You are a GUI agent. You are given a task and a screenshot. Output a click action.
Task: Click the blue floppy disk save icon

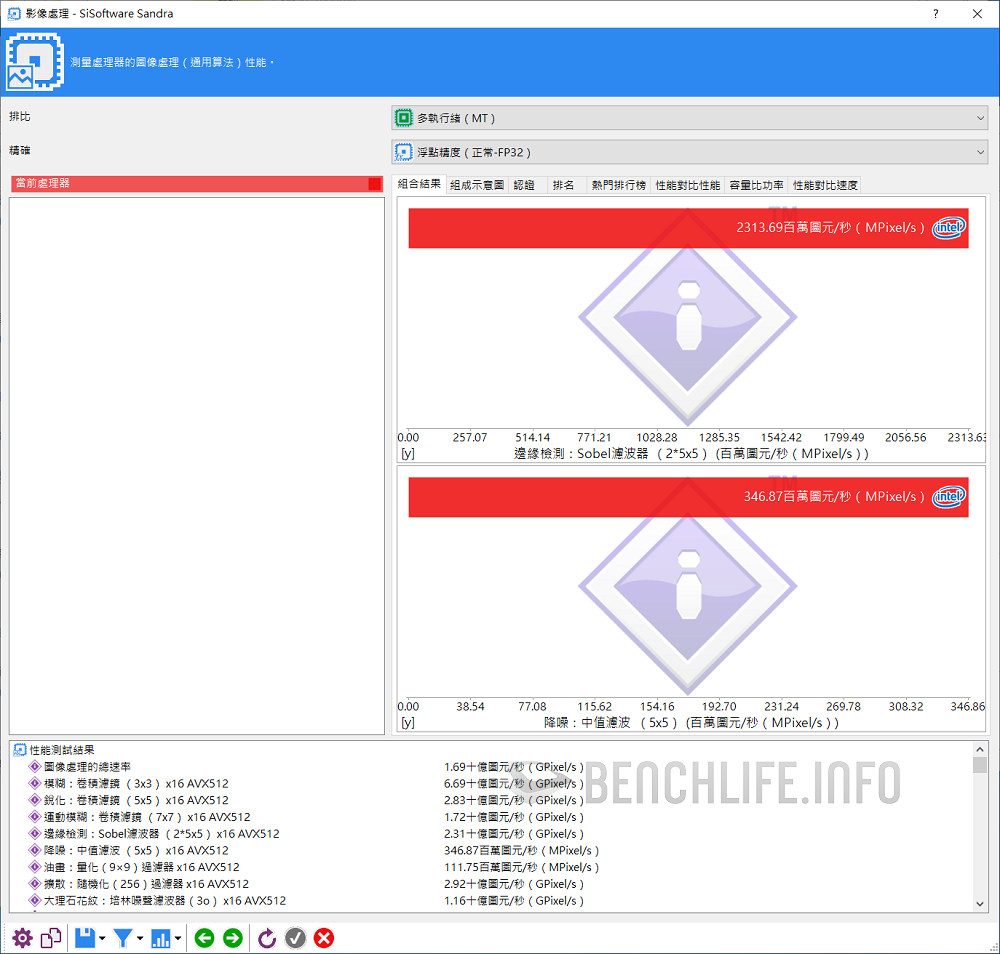[84, 938]
